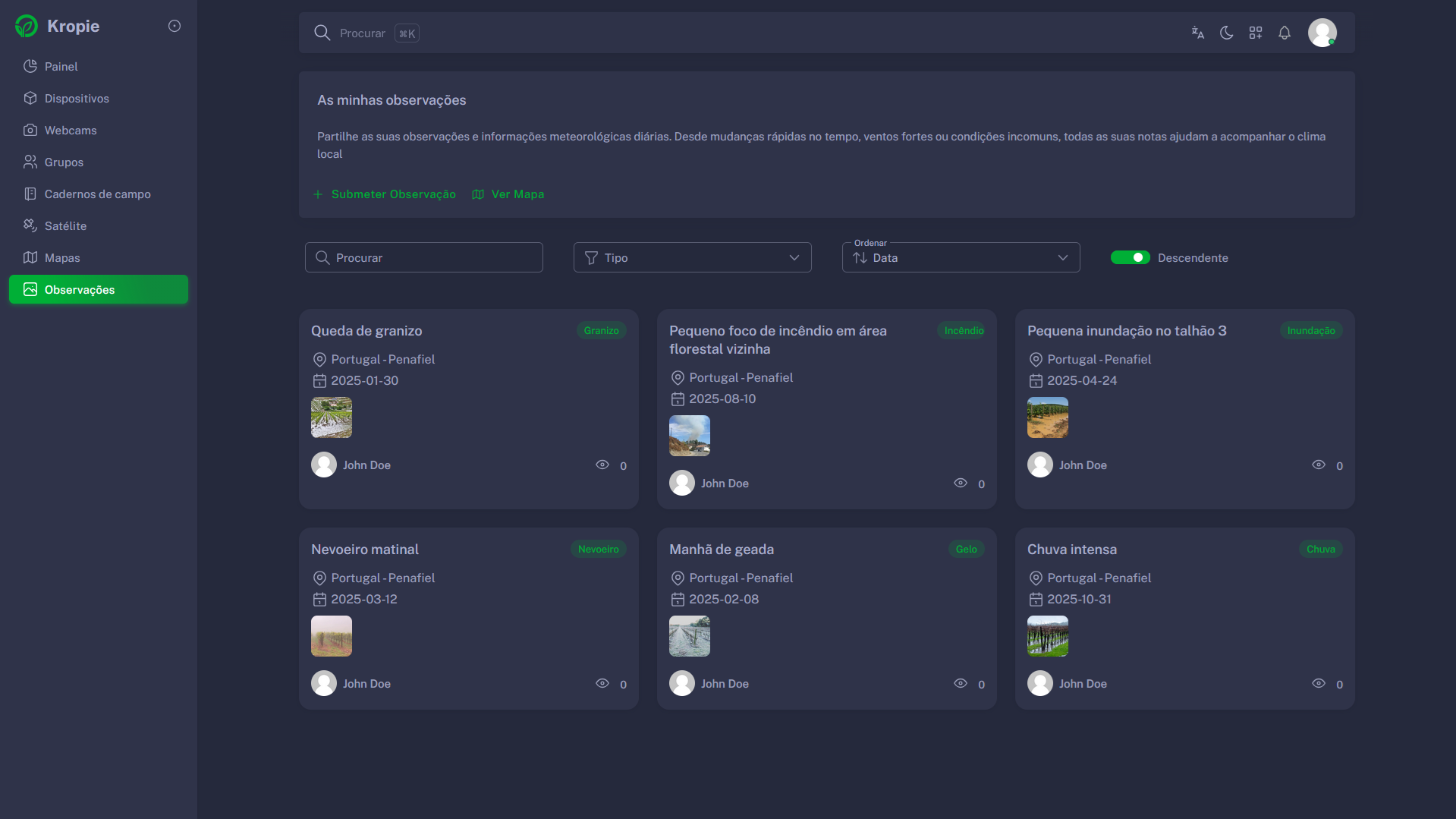
Task: Expand the Ordenar Data dropdown
Action: [961, 257]
